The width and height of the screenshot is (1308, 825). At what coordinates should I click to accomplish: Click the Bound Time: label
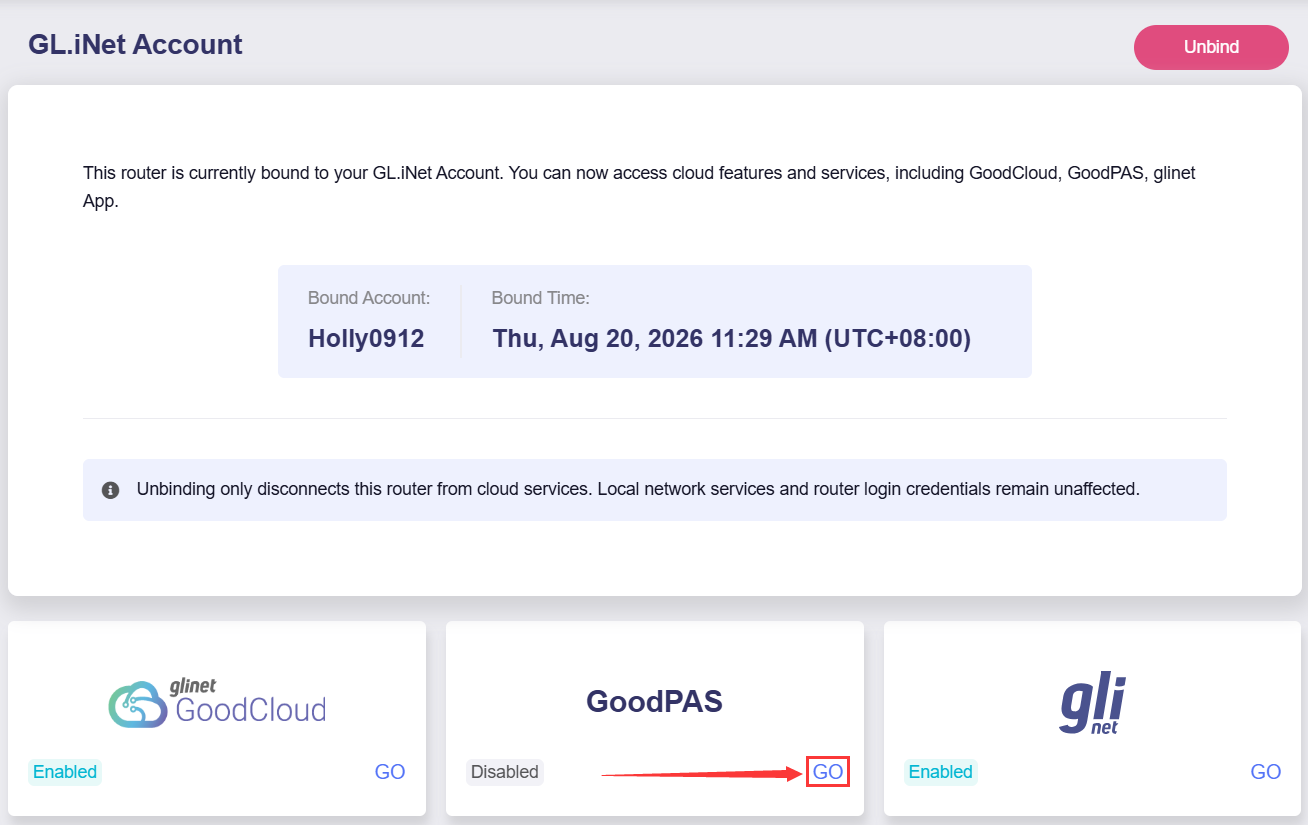[x=541, y=298]
